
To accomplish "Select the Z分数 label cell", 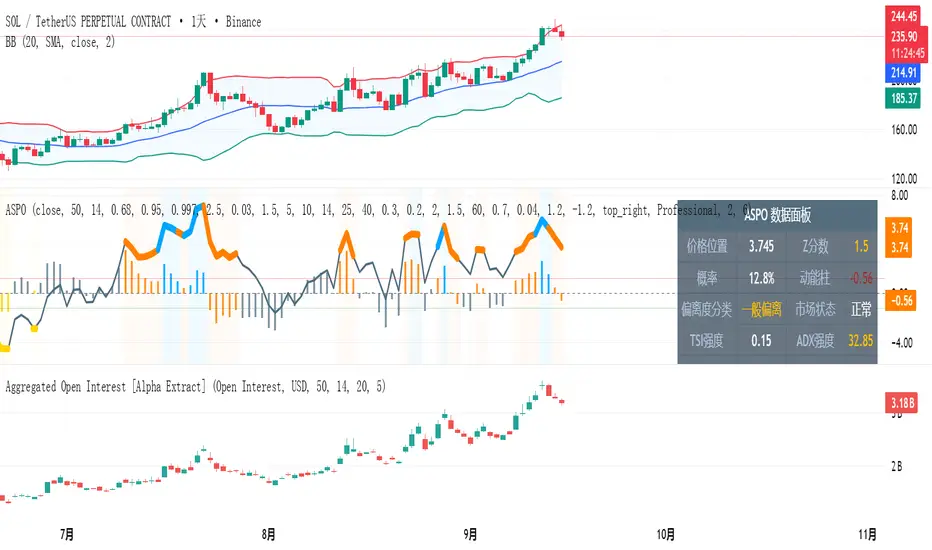I will 815,246.
